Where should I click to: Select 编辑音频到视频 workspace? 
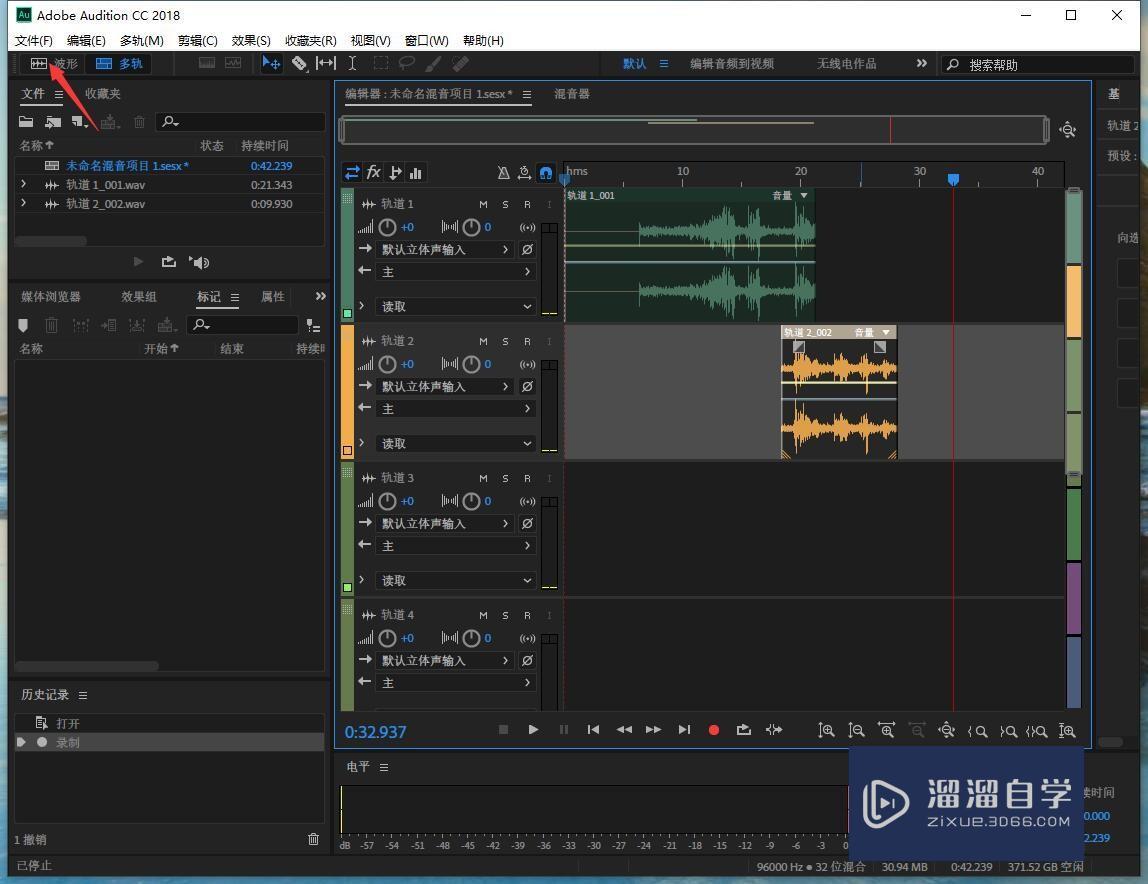731,64
